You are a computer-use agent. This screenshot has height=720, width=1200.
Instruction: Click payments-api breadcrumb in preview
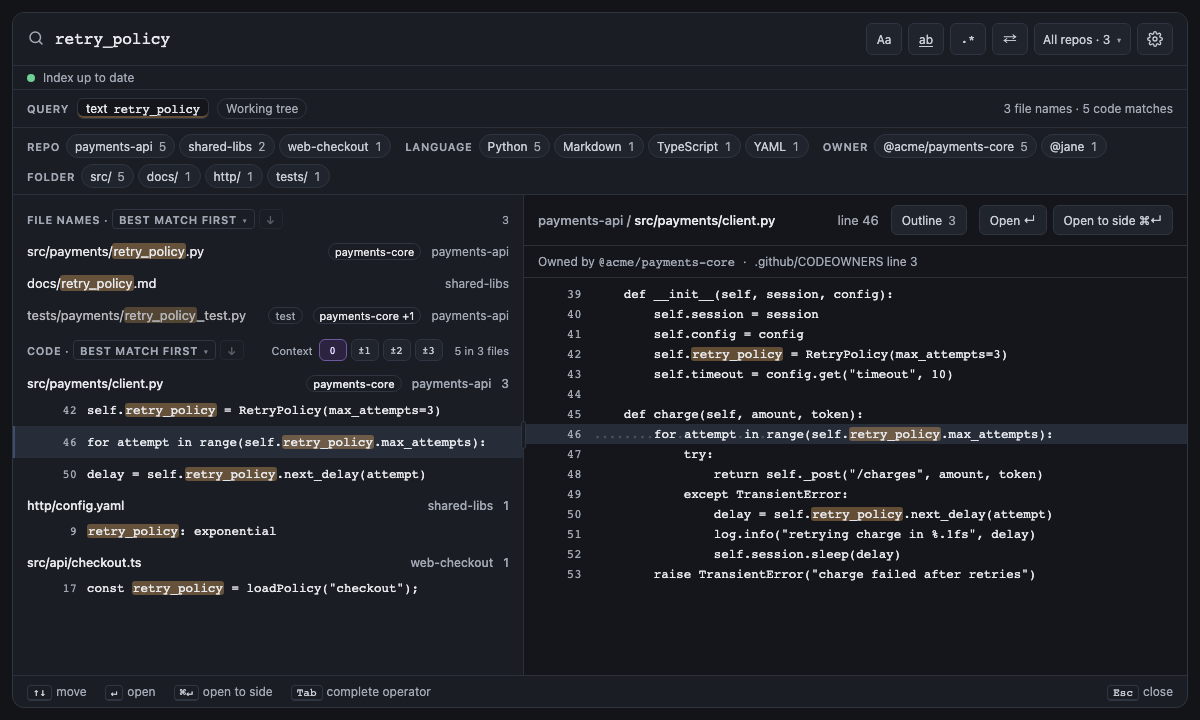coord(580,221)
